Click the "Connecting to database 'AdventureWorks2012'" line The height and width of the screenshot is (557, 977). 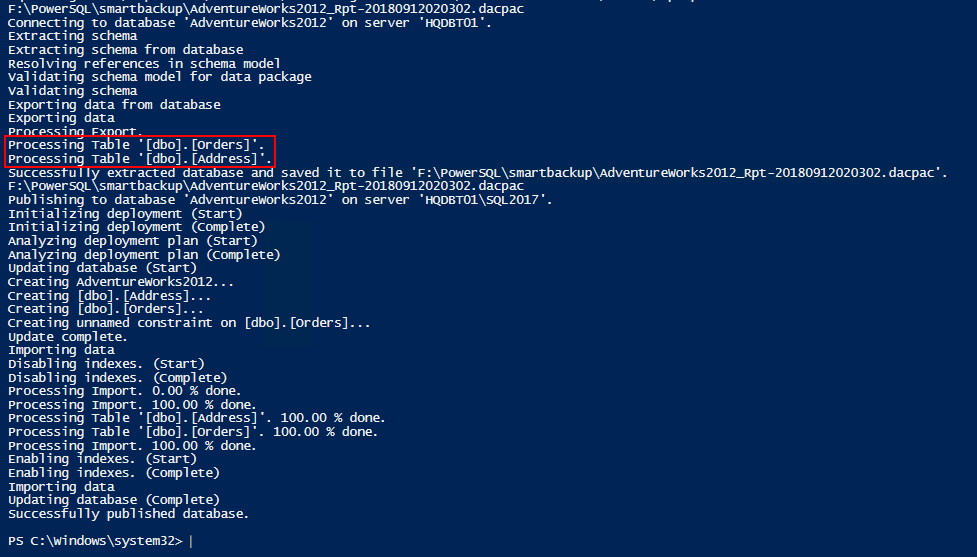[250, 23]
